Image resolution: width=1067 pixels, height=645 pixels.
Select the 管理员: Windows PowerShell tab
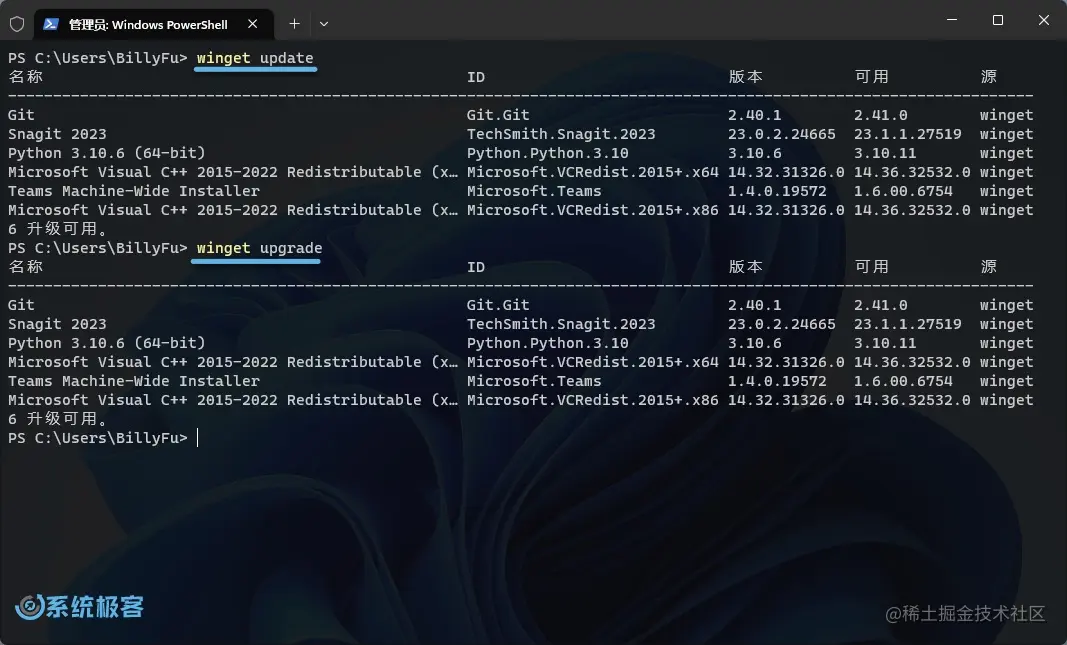pyautogui.click(x=154, y=24)
